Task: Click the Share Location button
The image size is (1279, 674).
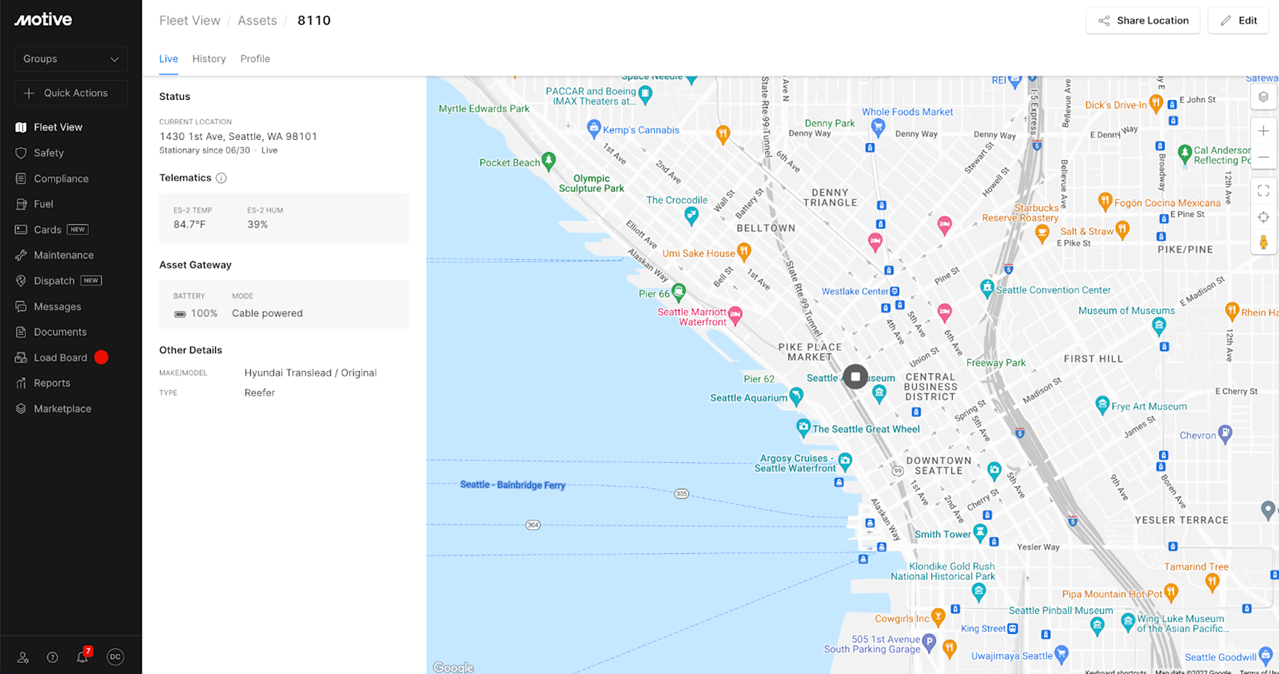Action: pyautogui.click(x=1143, y=21)
